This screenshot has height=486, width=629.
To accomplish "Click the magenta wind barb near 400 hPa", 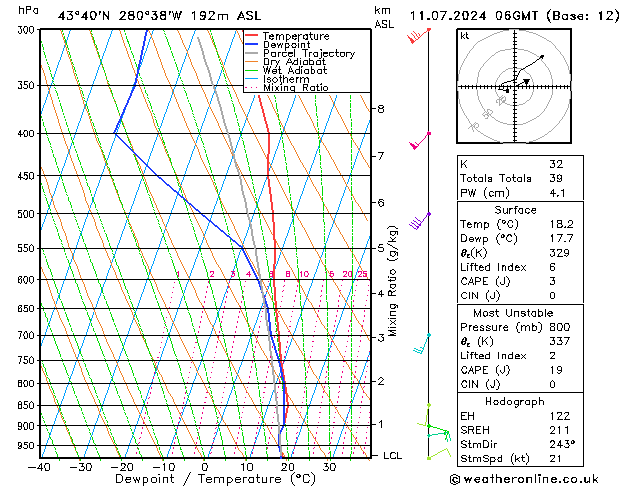I will tap(421, 140).
